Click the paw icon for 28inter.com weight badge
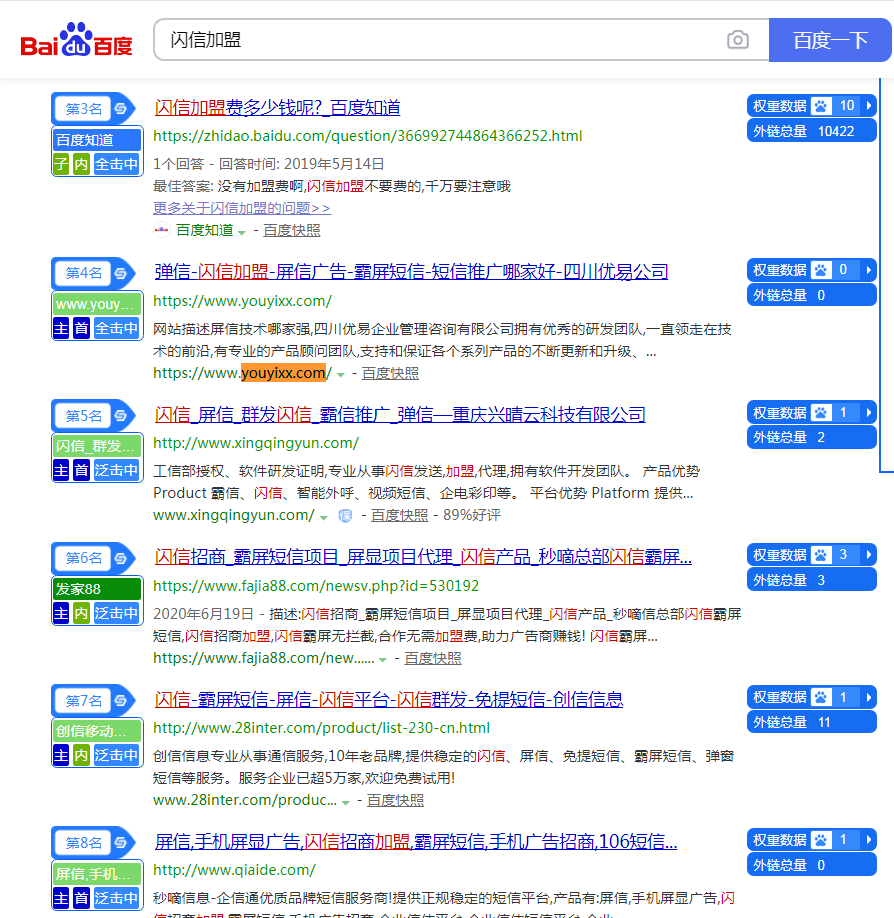The image size is (894, 918). tap(821, 697)
